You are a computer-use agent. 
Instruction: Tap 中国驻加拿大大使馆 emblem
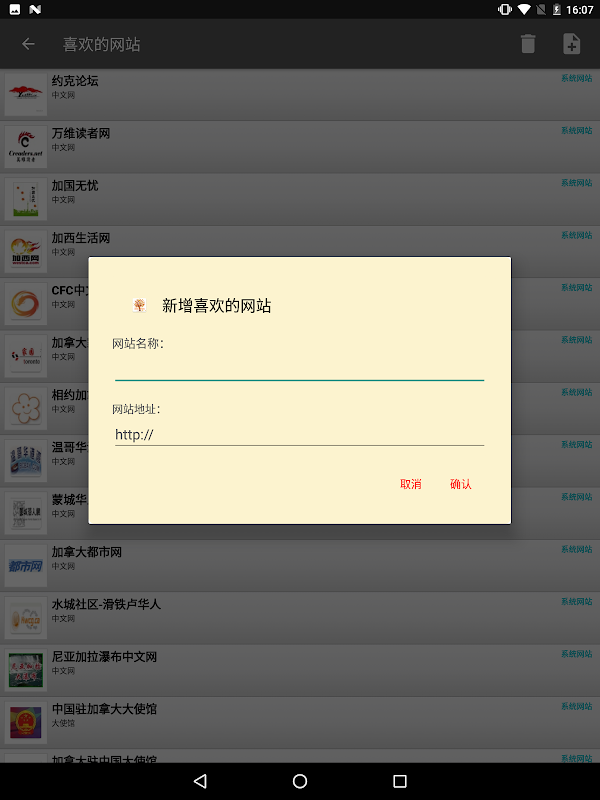tap(26, 722)
